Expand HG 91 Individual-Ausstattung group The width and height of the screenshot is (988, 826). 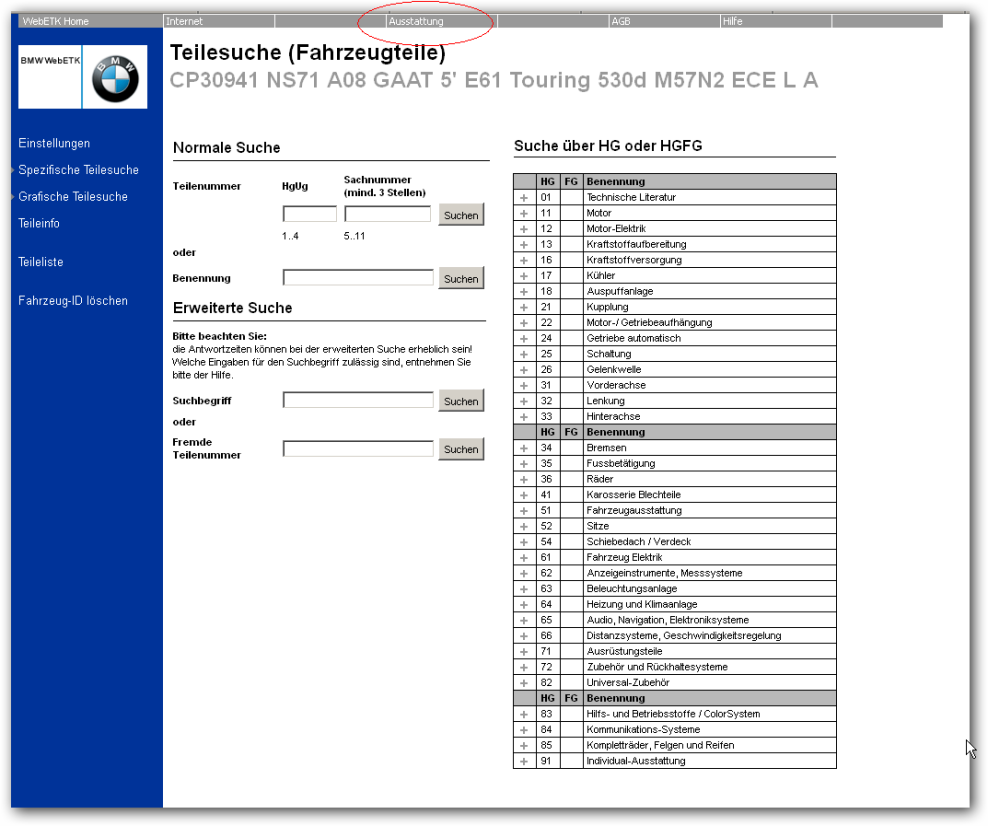(524, 762)
